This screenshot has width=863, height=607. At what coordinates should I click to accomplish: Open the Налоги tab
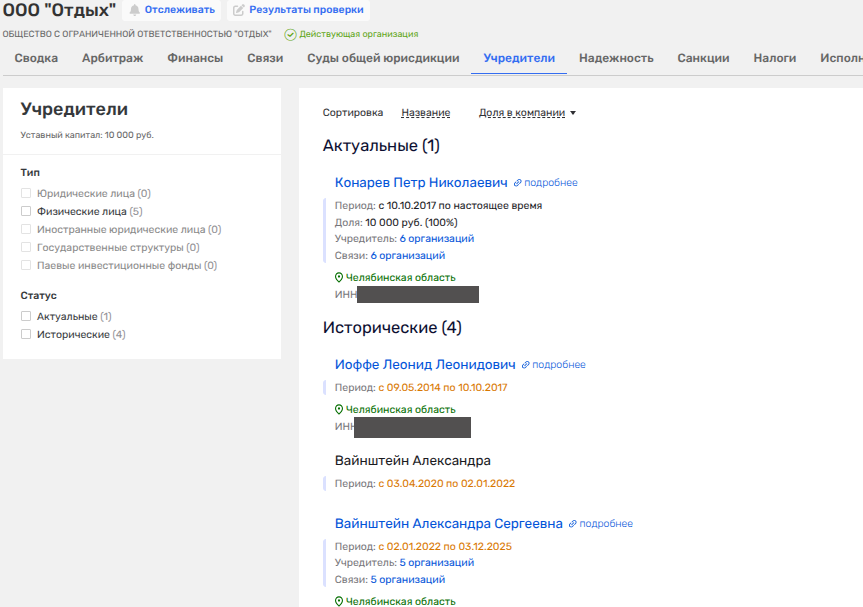click(774, 58)
